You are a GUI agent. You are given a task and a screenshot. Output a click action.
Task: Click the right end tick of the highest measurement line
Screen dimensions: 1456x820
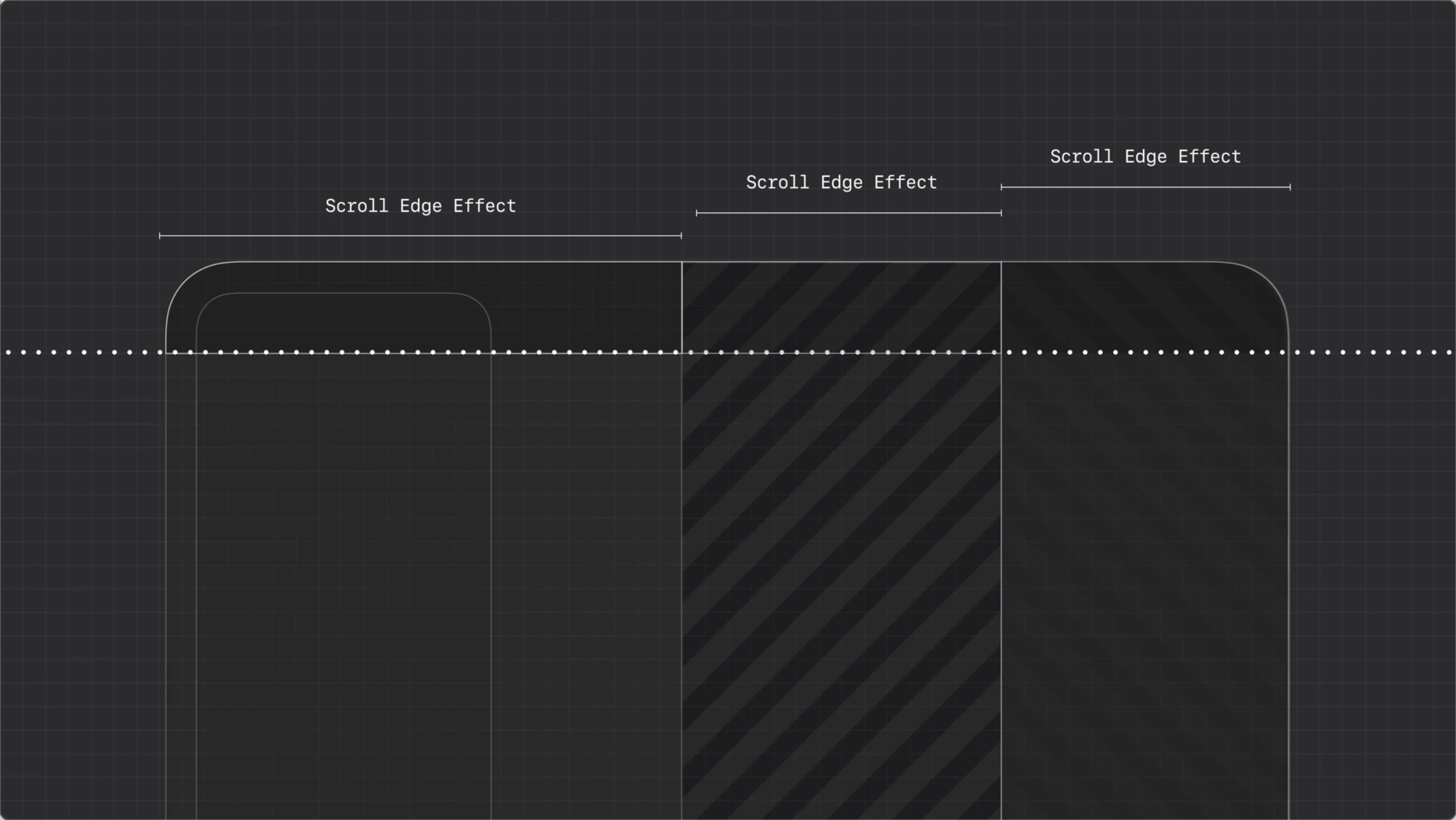pyautogui.click(x=1290, y=187)
